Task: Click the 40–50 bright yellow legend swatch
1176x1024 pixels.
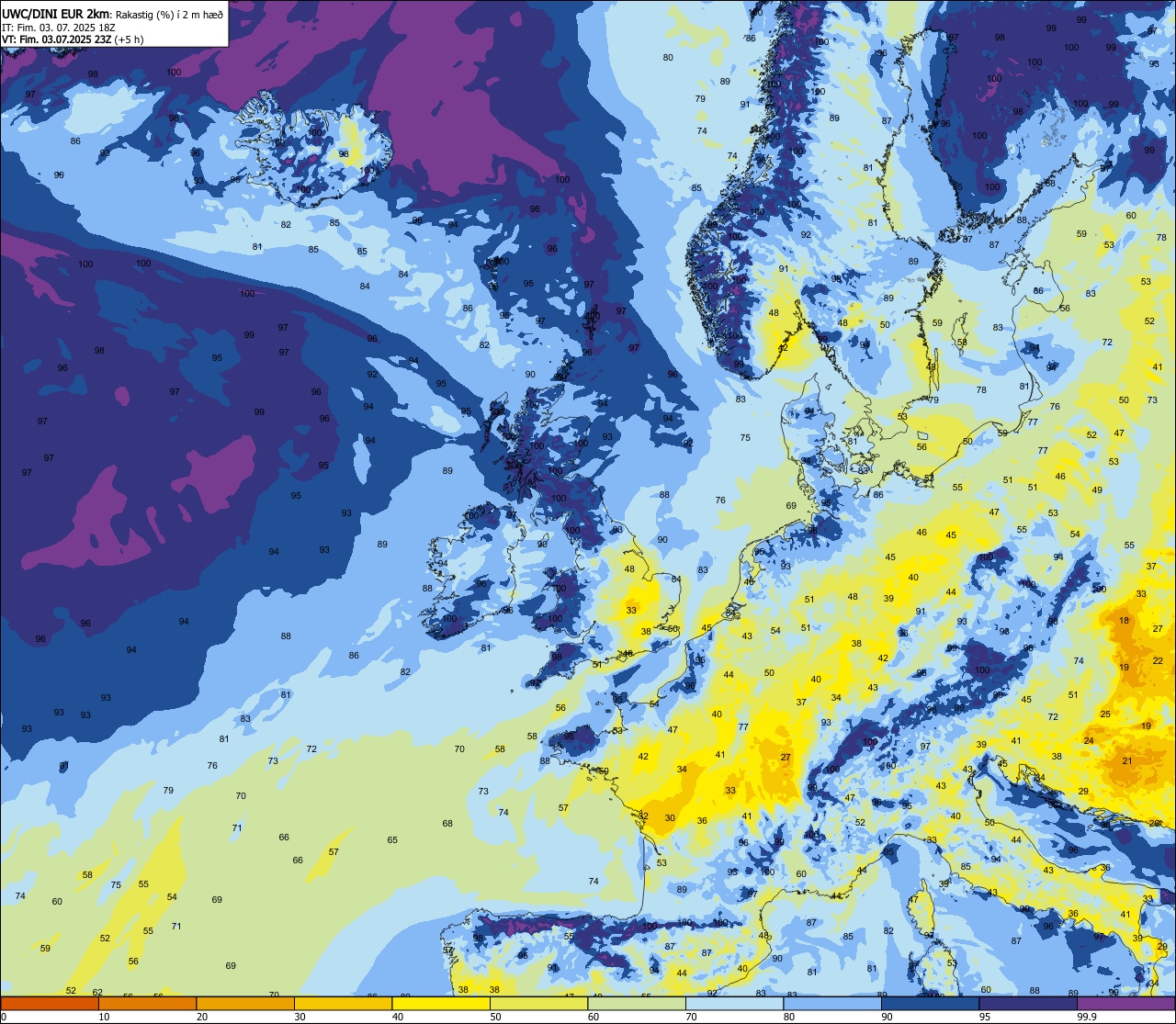Action: pyautogui.click(x=441, y=1004)
